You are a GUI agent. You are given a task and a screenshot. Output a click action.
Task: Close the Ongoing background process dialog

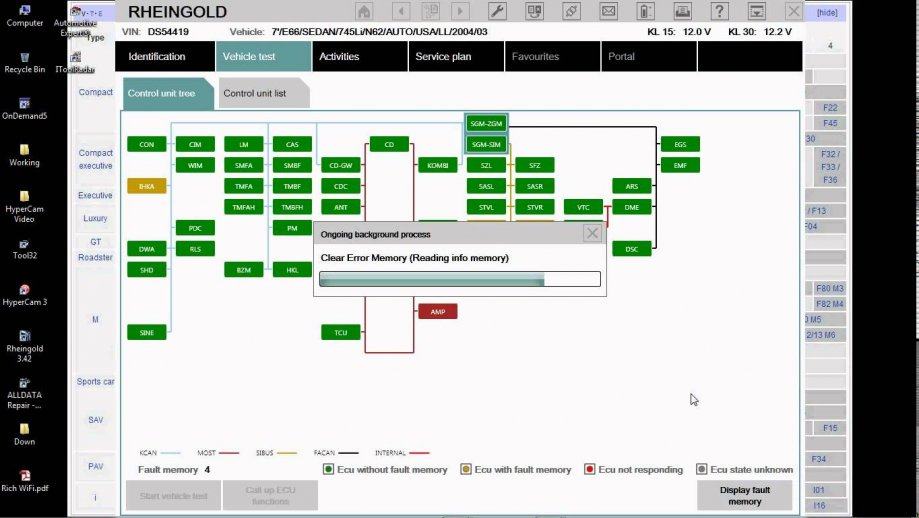[x=593, y=233]
